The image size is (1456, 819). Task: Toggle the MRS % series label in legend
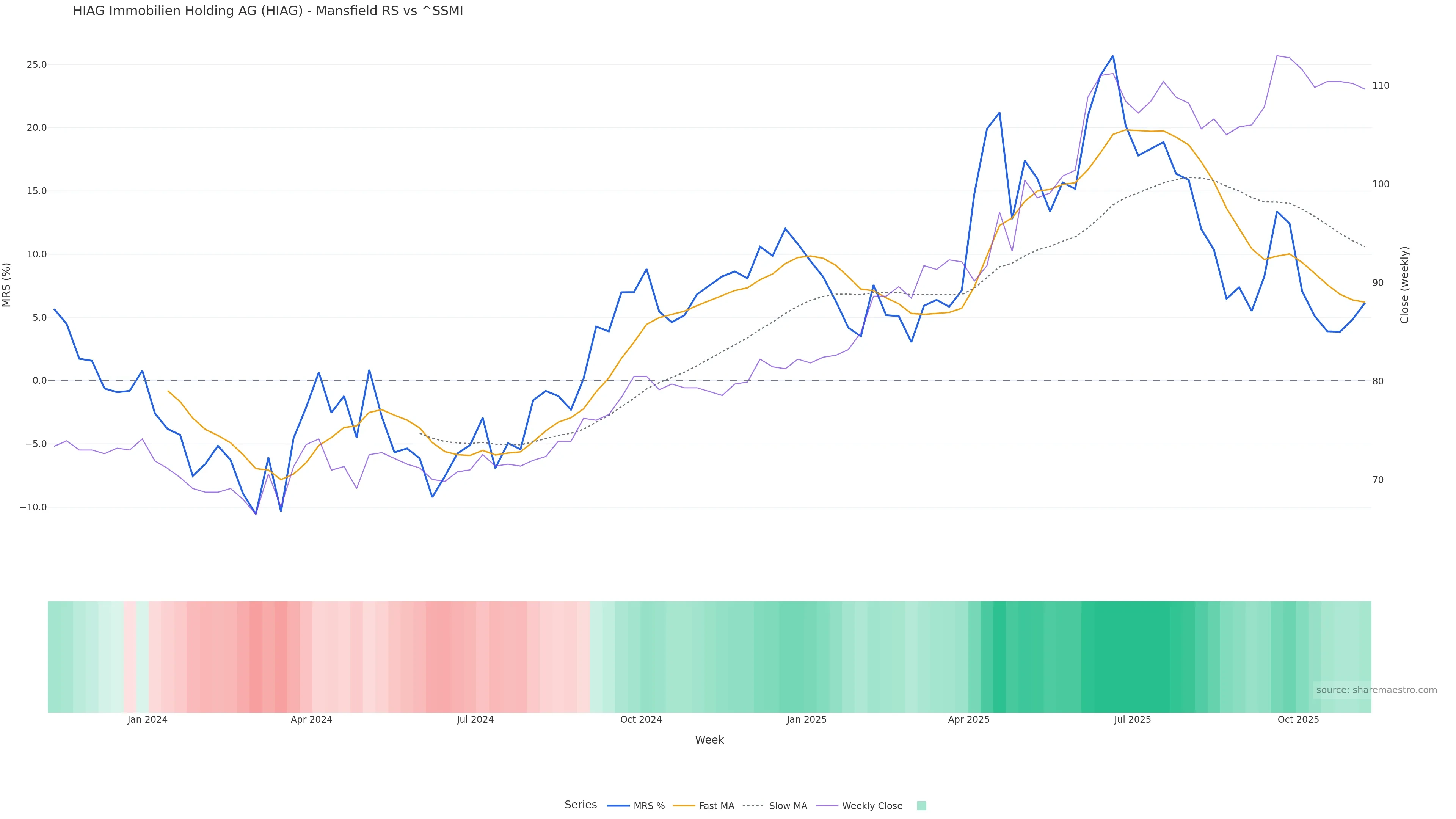pyautogui.click(x=649, y=806)
